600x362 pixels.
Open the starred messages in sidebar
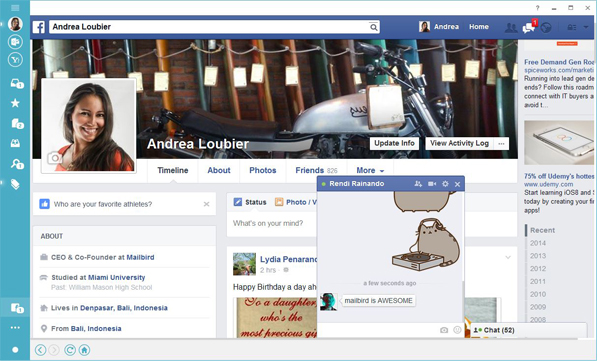(x=15, y=103)
